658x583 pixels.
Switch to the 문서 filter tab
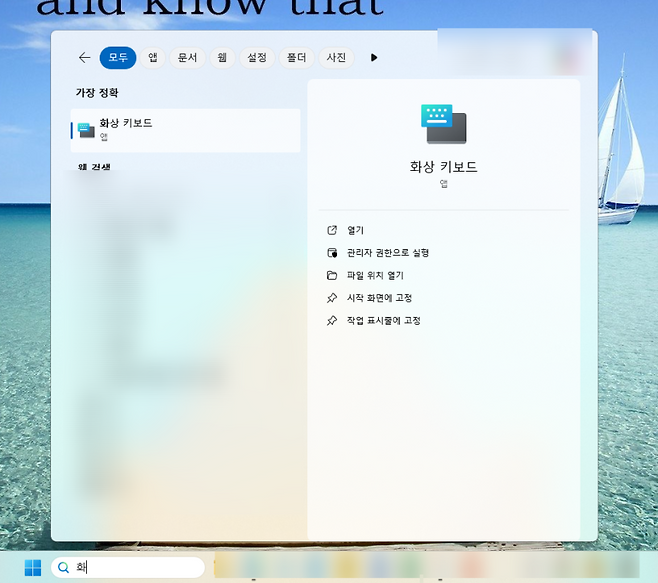[187, 58]
